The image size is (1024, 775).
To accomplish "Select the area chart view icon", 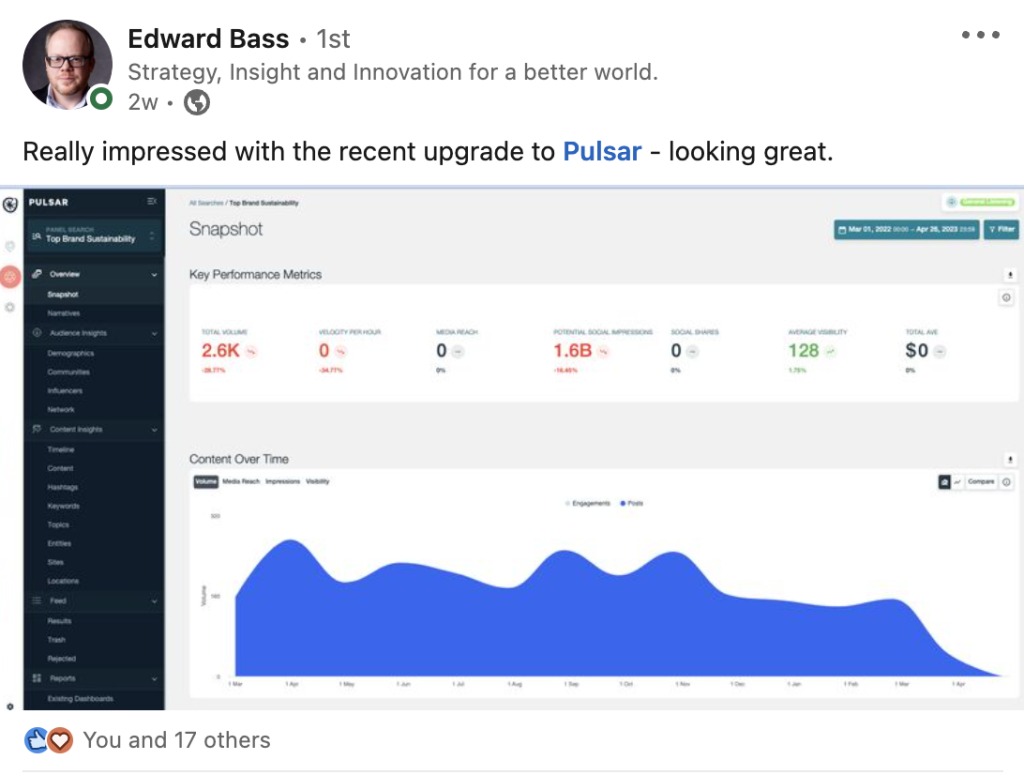I will 944,482.
